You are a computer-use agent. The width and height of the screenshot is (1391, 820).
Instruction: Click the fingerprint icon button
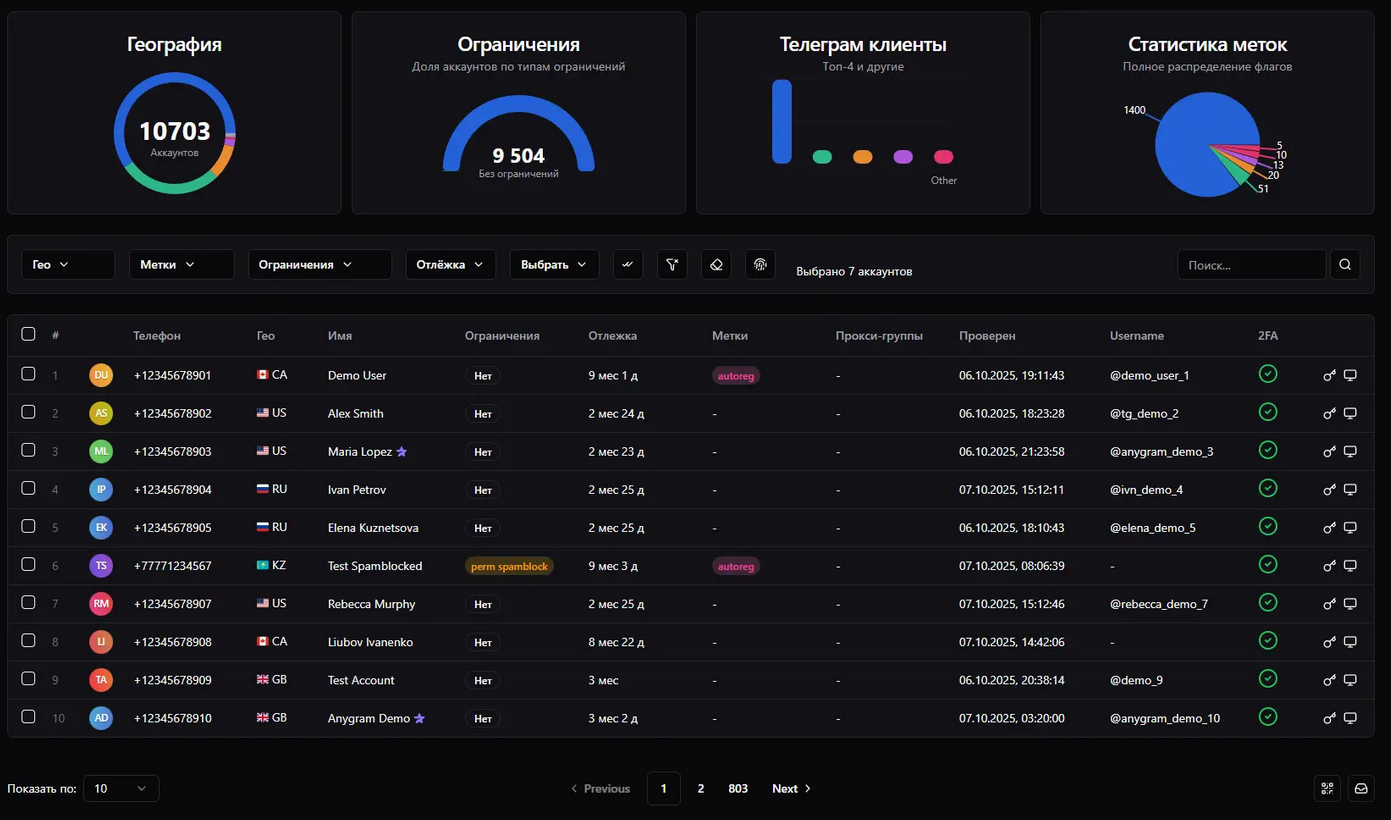click(760, 265)
